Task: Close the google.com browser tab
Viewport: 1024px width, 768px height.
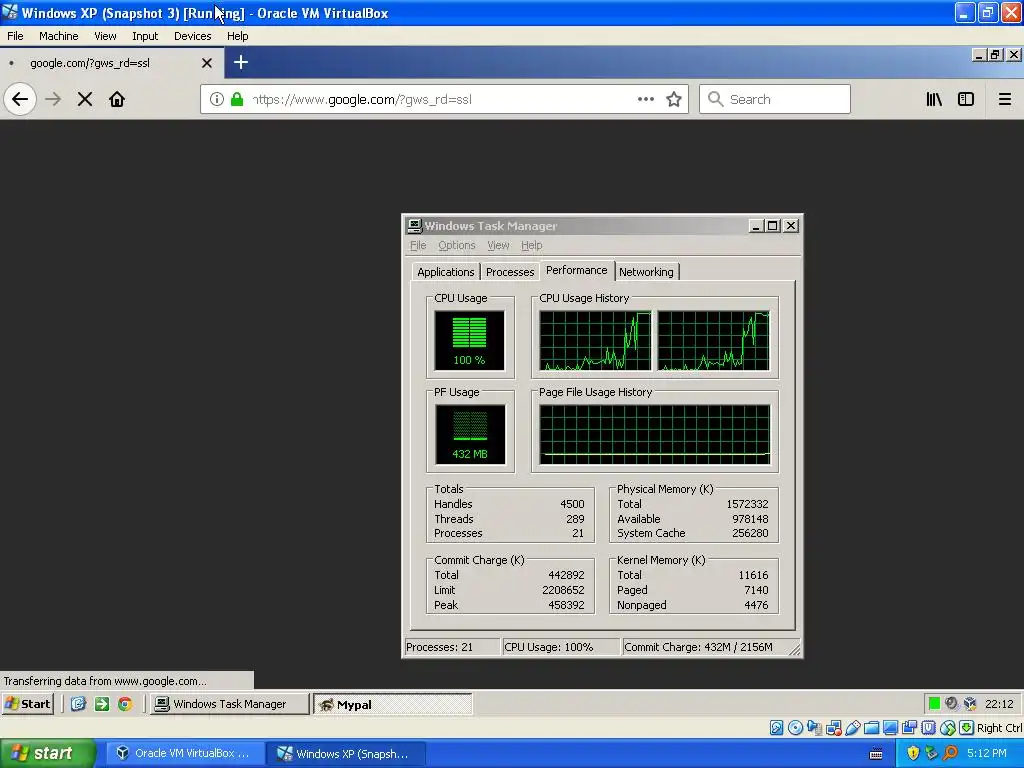Action: 207,63
